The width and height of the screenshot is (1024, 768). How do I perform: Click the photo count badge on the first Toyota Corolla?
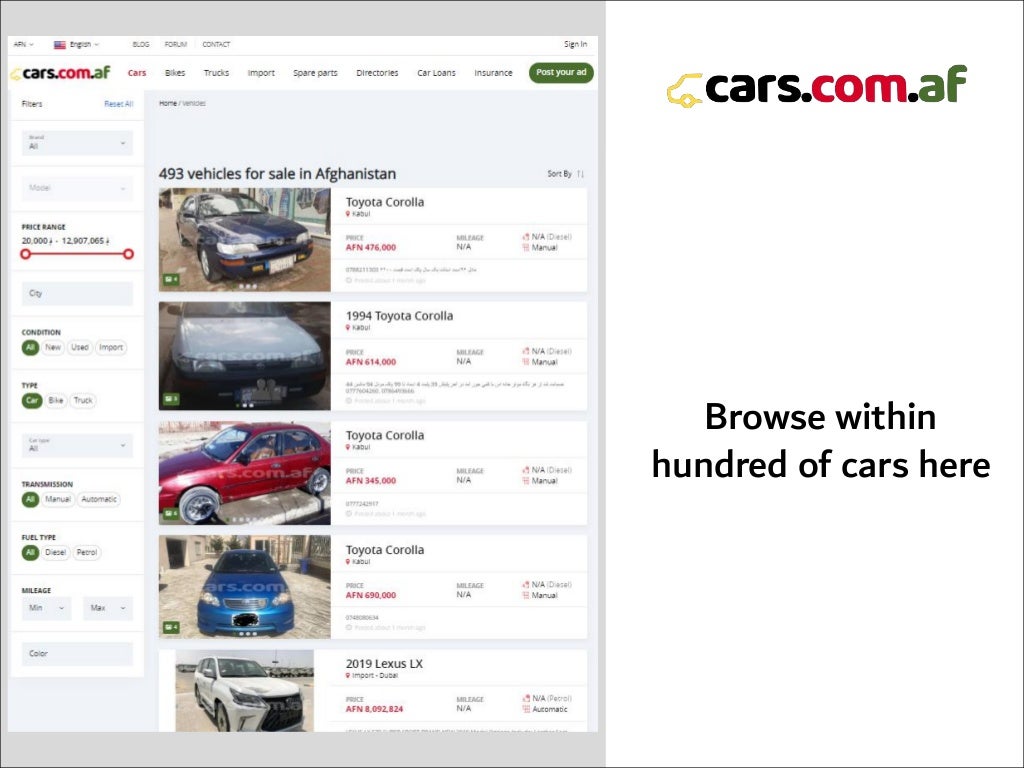tap(171, 280)
